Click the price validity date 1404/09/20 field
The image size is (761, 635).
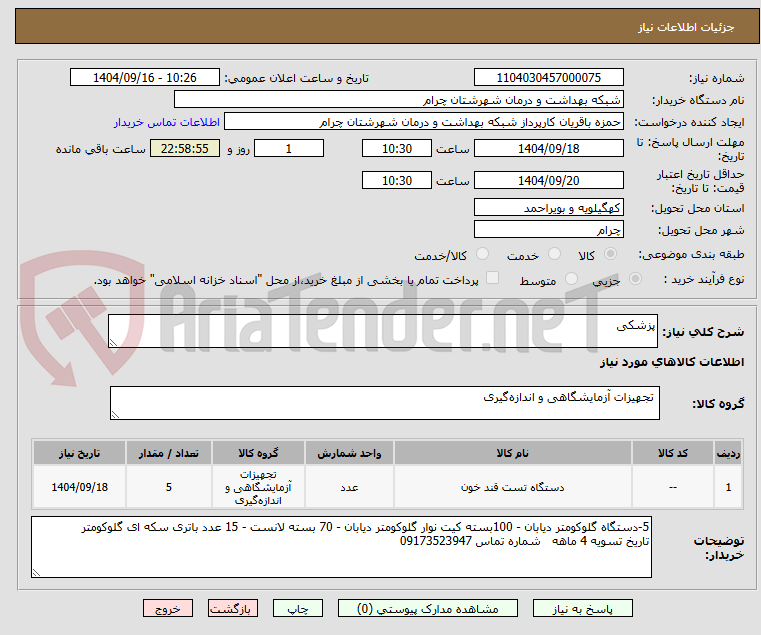548,181
